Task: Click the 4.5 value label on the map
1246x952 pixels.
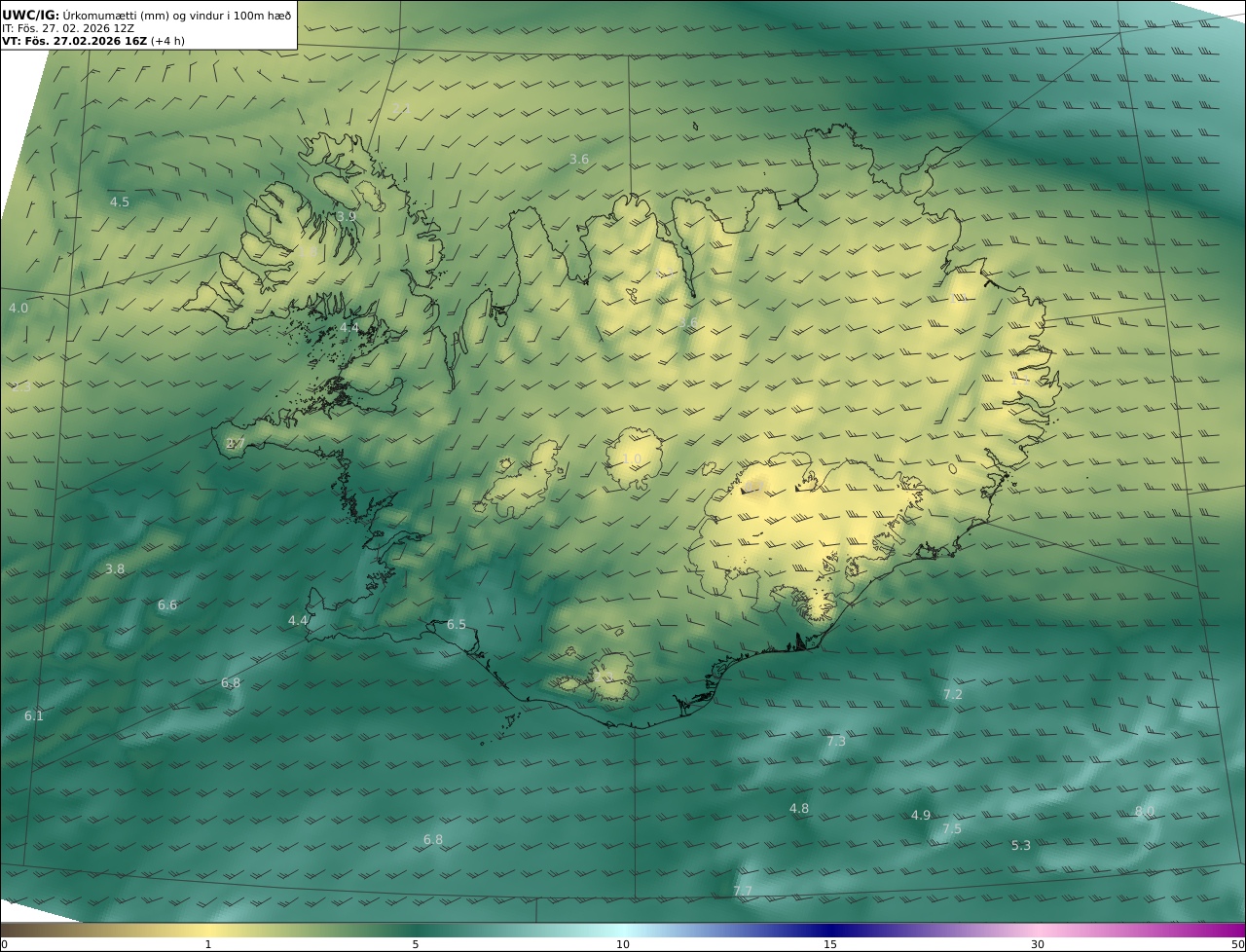Action: pos(120,202)
